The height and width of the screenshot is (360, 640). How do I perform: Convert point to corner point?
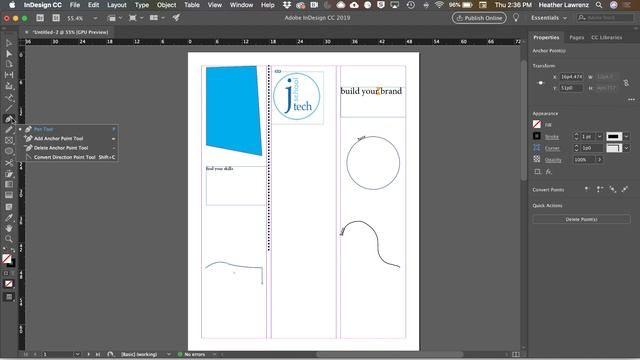pyautogui.click(x=600, y=189)
